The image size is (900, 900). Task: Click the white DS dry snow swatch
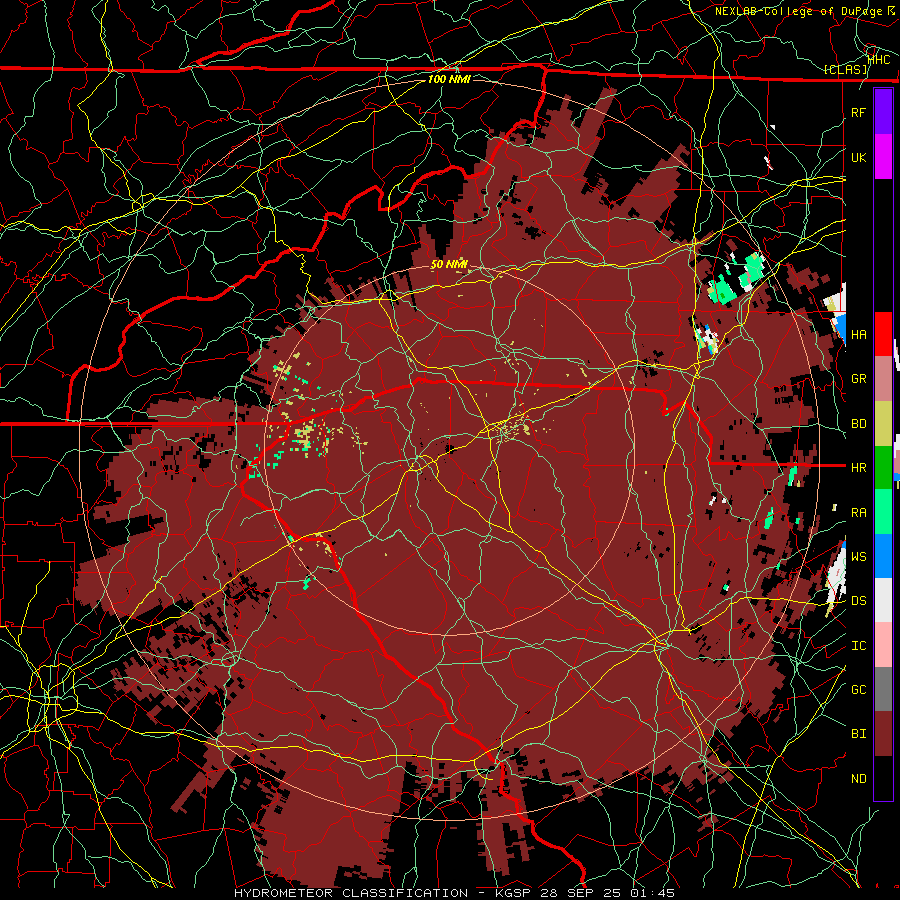[883, 600]
